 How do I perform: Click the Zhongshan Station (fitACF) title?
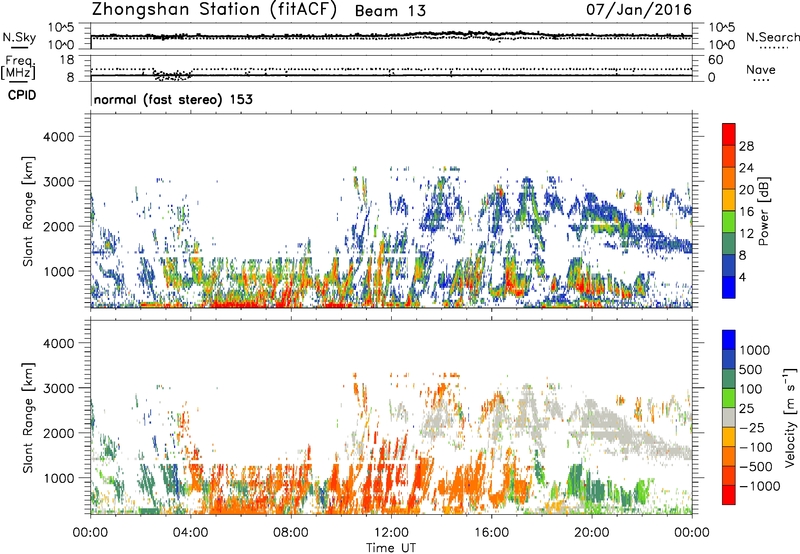[214, 10]
